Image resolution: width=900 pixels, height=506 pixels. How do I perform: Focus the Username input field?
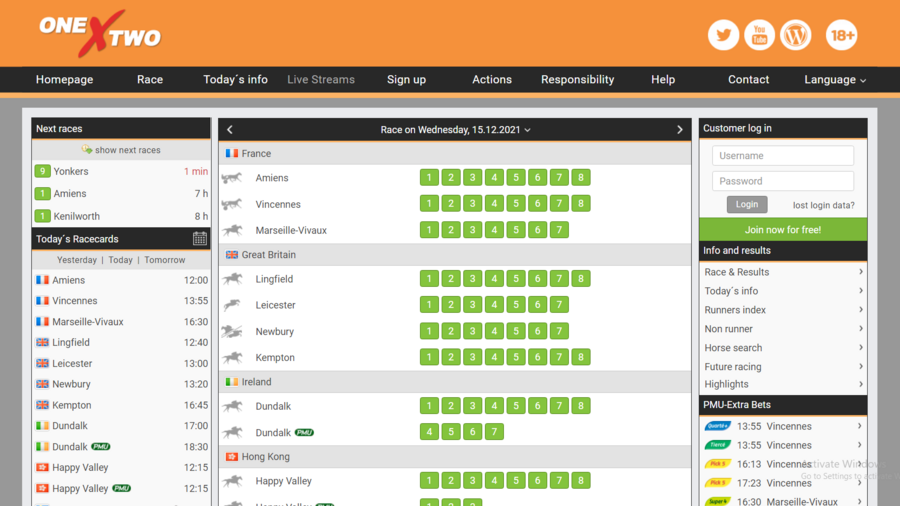click(x=783, y=156)
